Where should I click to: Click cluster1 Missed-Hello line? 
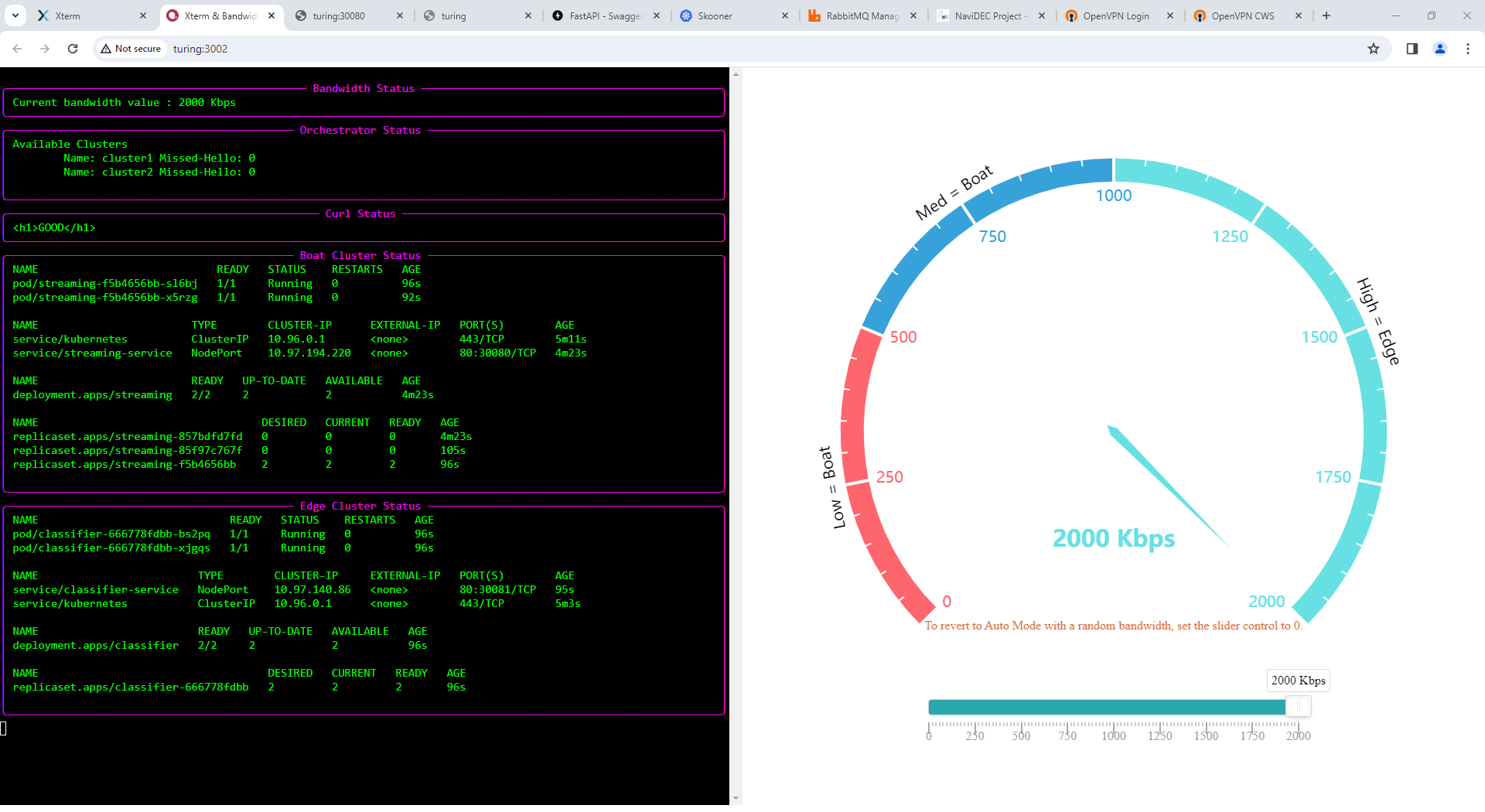tap(159, 159)
